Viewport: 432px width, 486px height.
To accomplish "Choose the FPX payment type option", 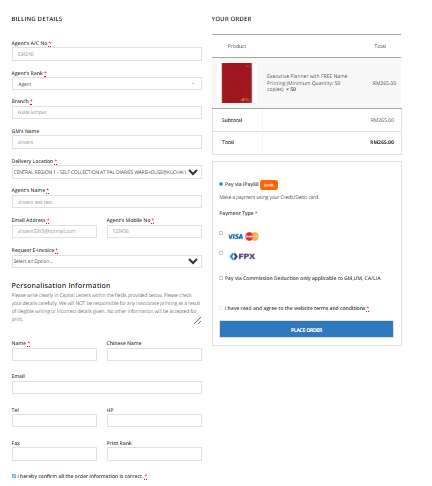I will pos(221,253).
